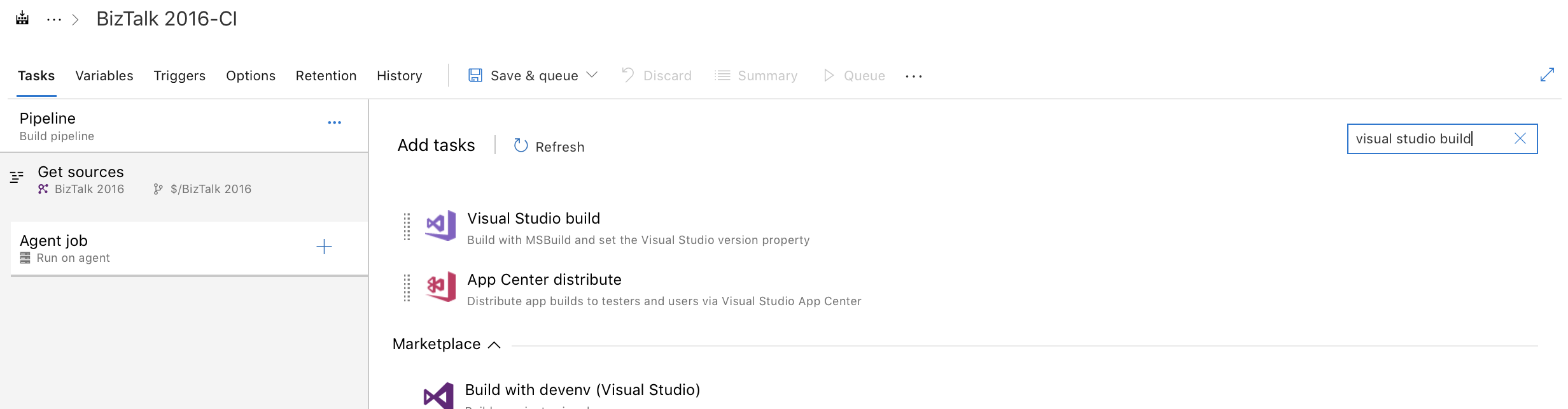1568x409 pixels.
Task: Expand the Save & queue dropdown arrow
Action: (x=592, y=75)
